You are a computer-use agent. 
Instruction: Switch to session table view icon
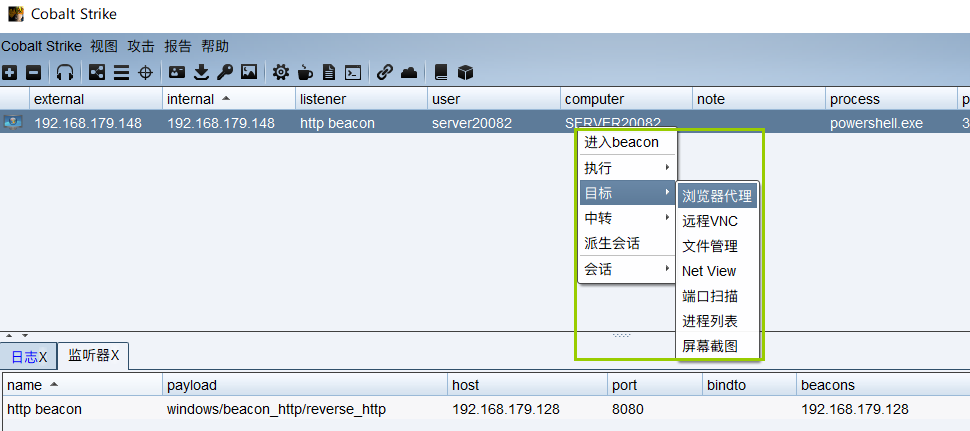(121, 73)
